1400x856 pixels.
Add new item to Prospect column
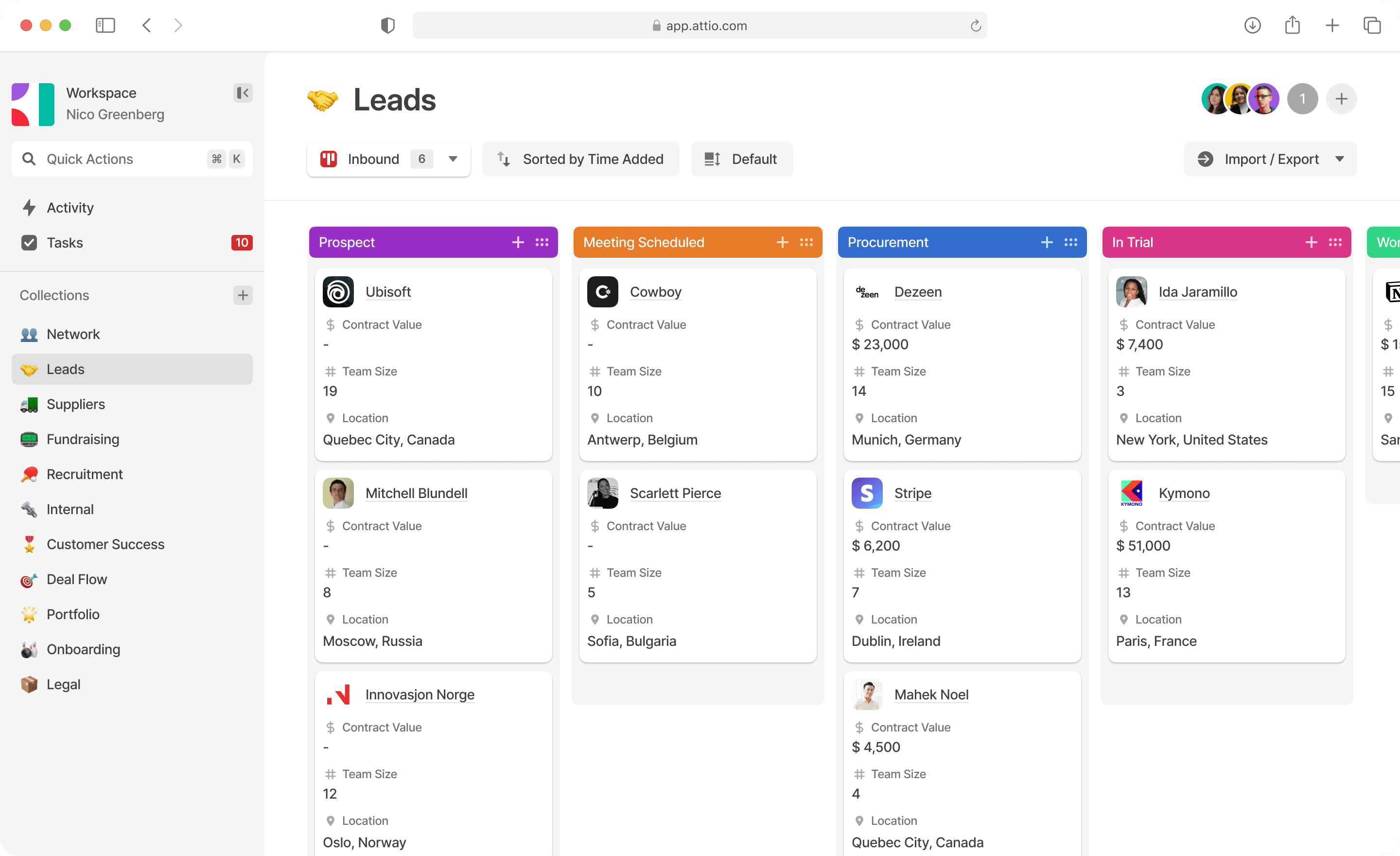point(519,241)
